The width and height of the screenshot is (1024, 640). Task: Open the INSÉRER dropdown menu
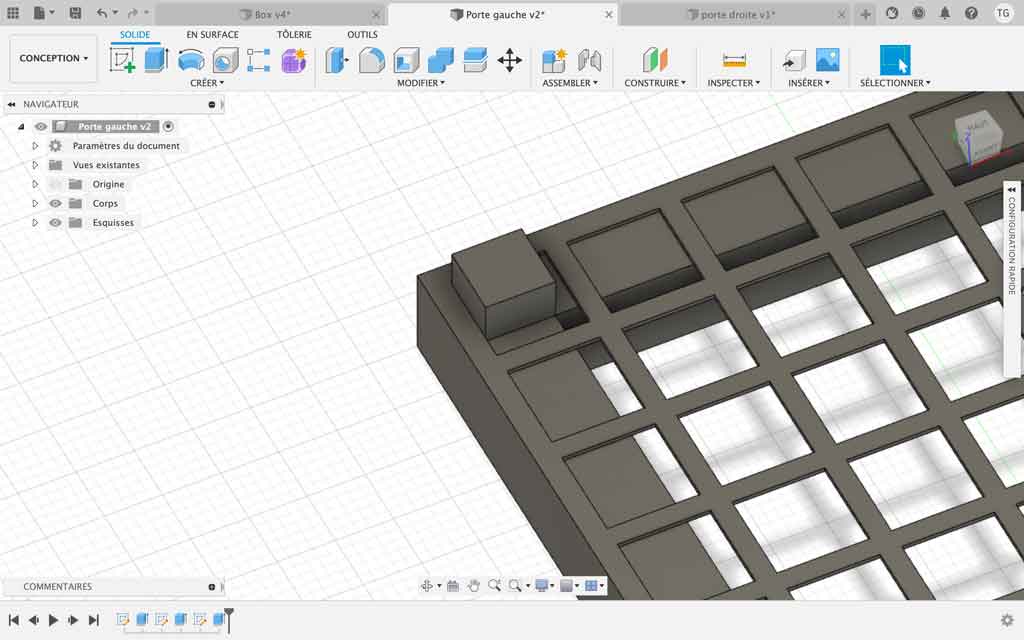point(808,83)
